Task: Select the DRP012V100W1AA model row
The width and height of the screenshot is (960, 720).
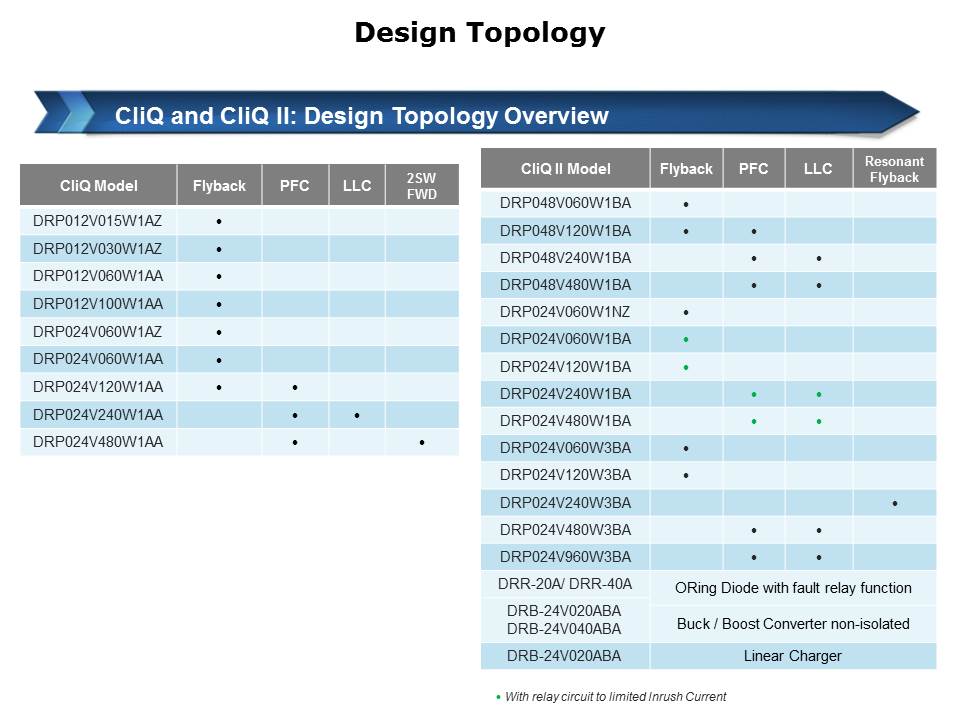Action: (x=99, y=303)
